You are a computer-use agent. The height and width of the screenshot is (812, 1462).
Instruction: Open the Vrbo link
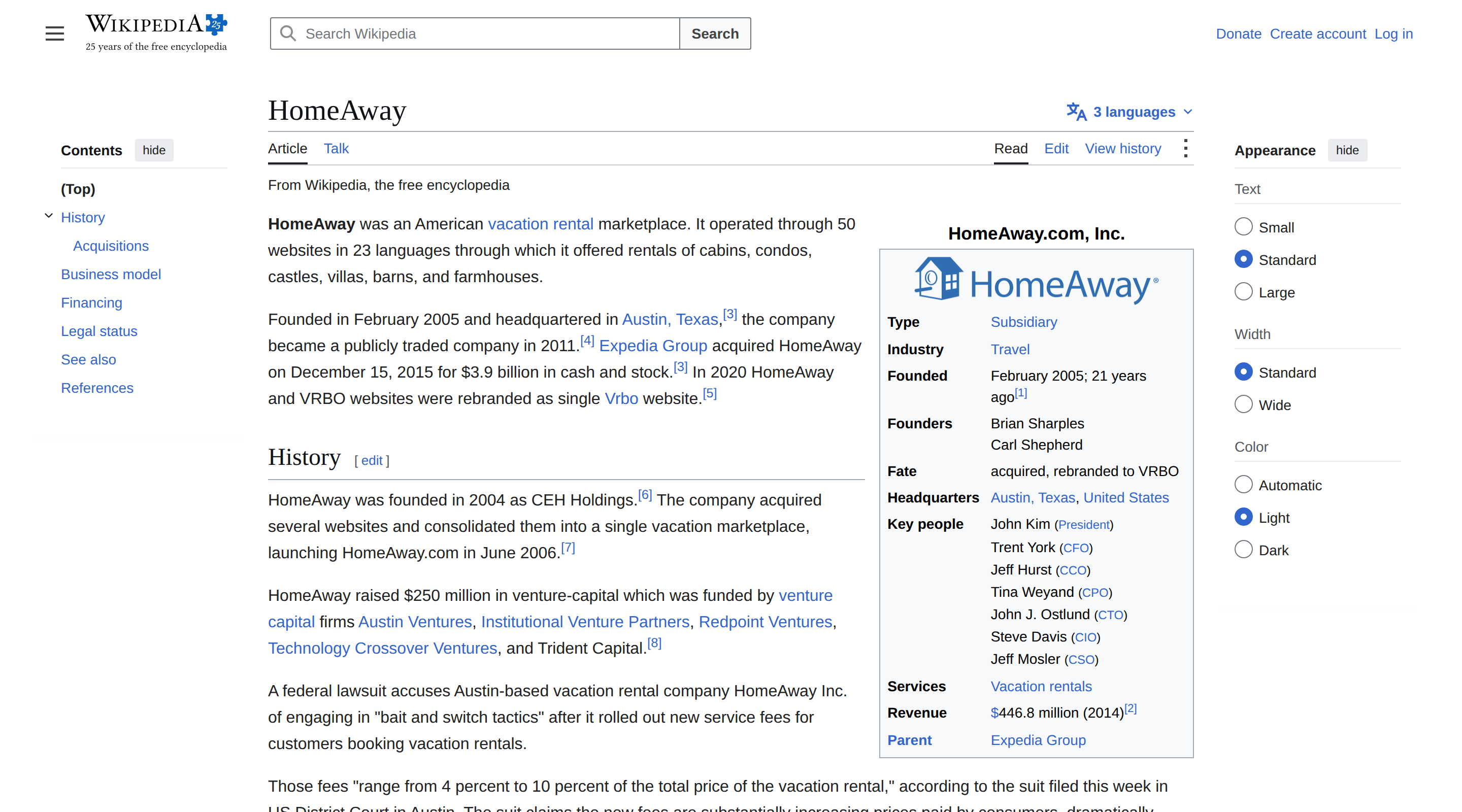point(621,398)
